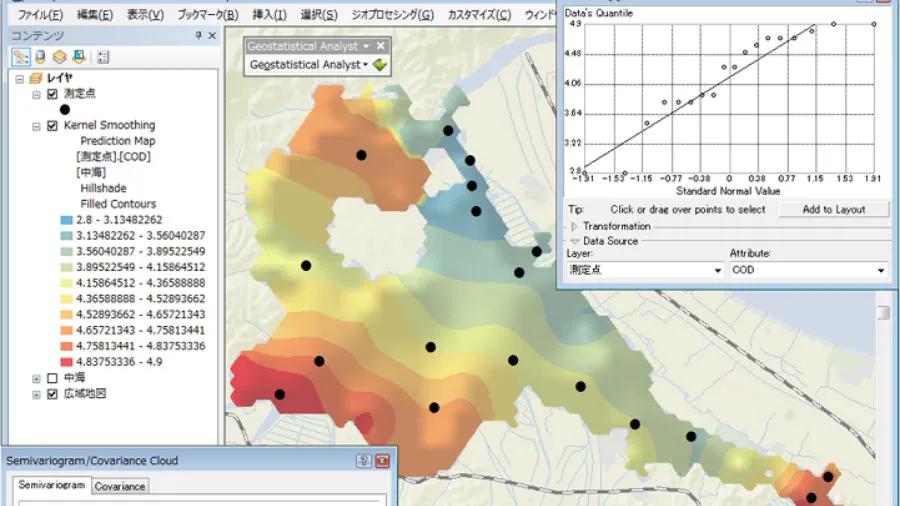
Task: Click the black point symbol of 測定点
Action: (x=65, y=109)
